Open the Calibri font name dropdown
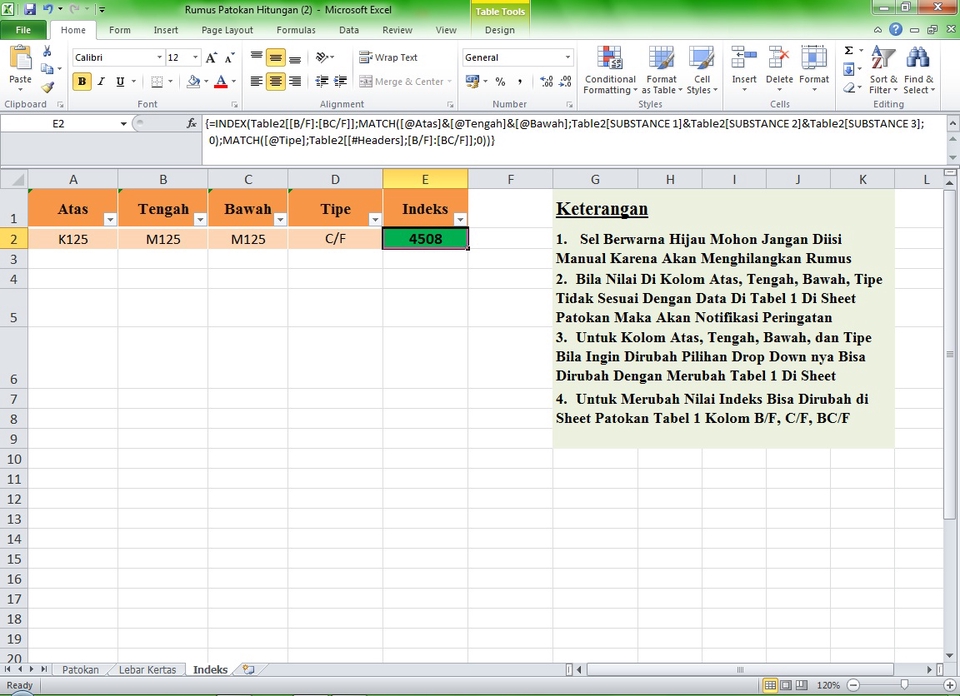 [x=159, y=58]
